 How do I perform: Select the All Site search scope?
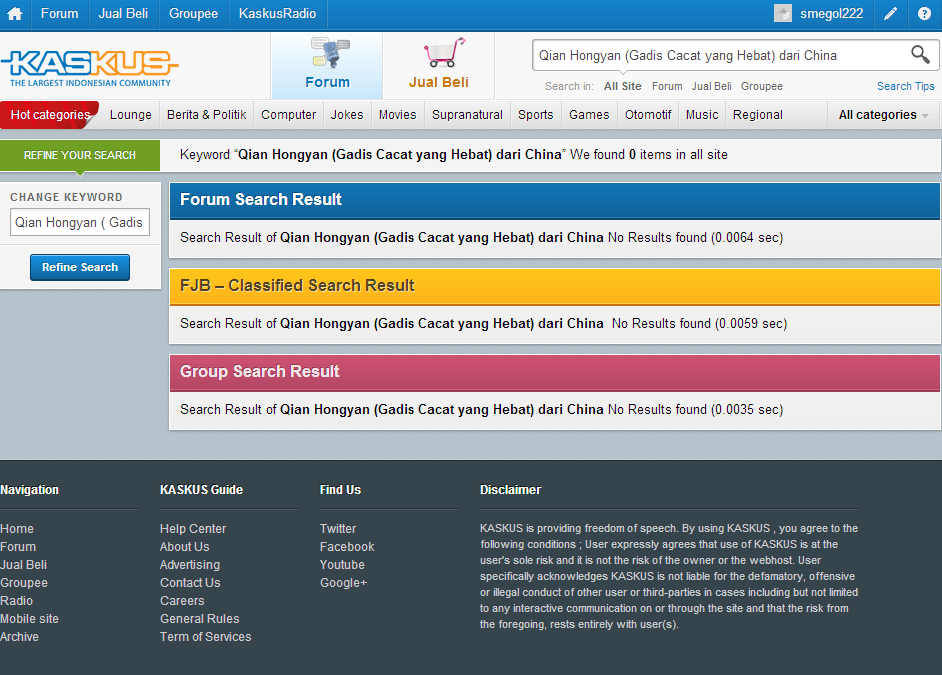pyautogui.click(x=622, y=86)
